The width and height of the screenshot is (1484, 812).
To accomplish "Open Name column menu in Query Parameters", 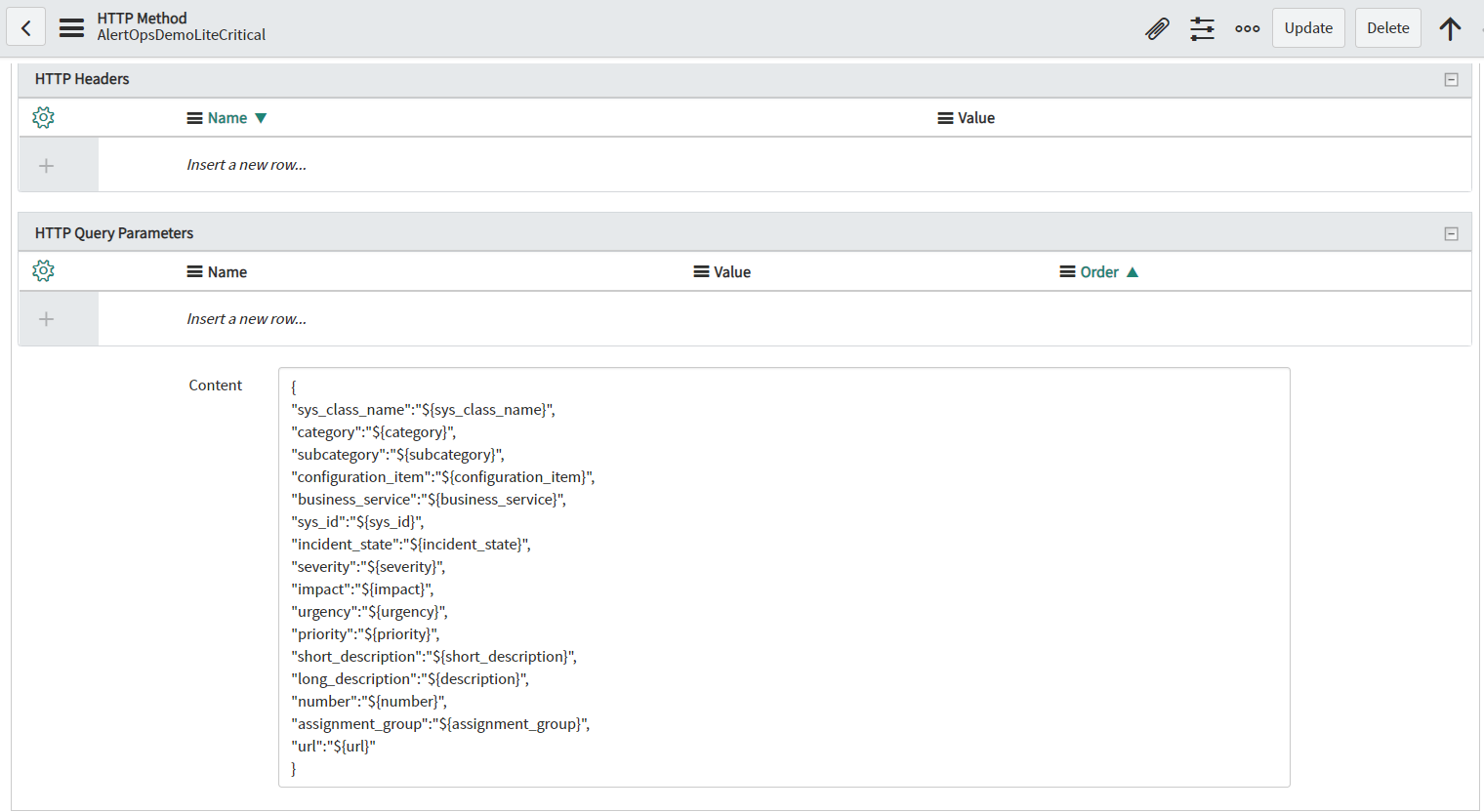I will [x=194, y=272].
